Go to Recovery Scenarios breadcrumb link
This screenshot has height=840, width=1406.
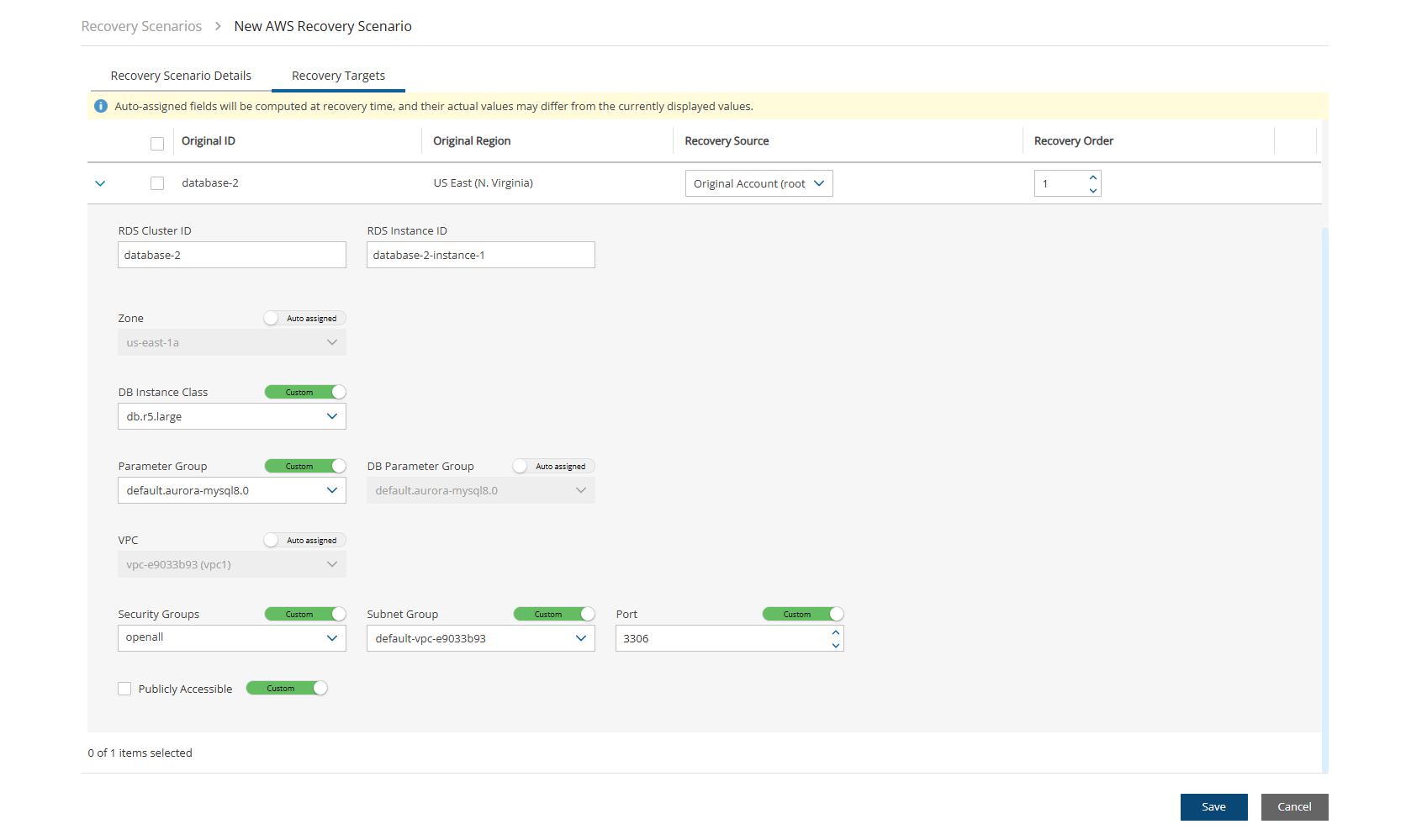pyautogui.click(x=141, y=26)
